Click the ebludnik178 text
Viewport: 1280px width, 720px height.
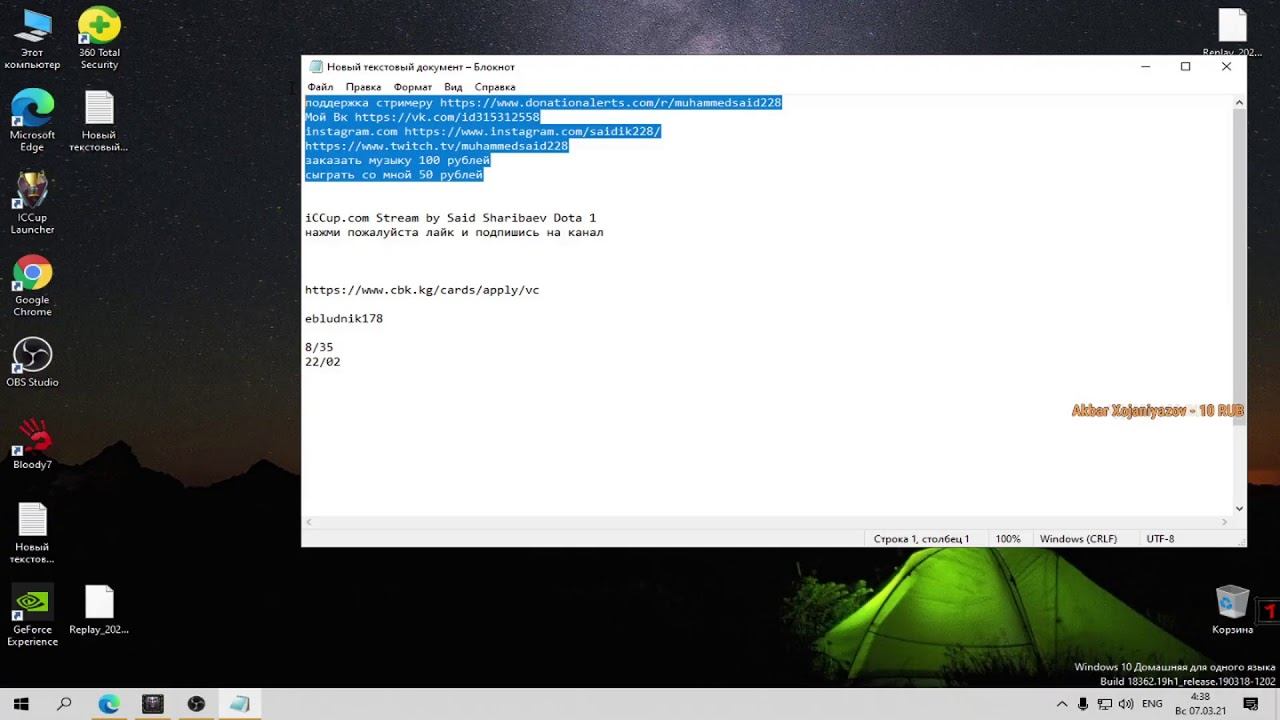pyautogui.click(x=344, y=319)
